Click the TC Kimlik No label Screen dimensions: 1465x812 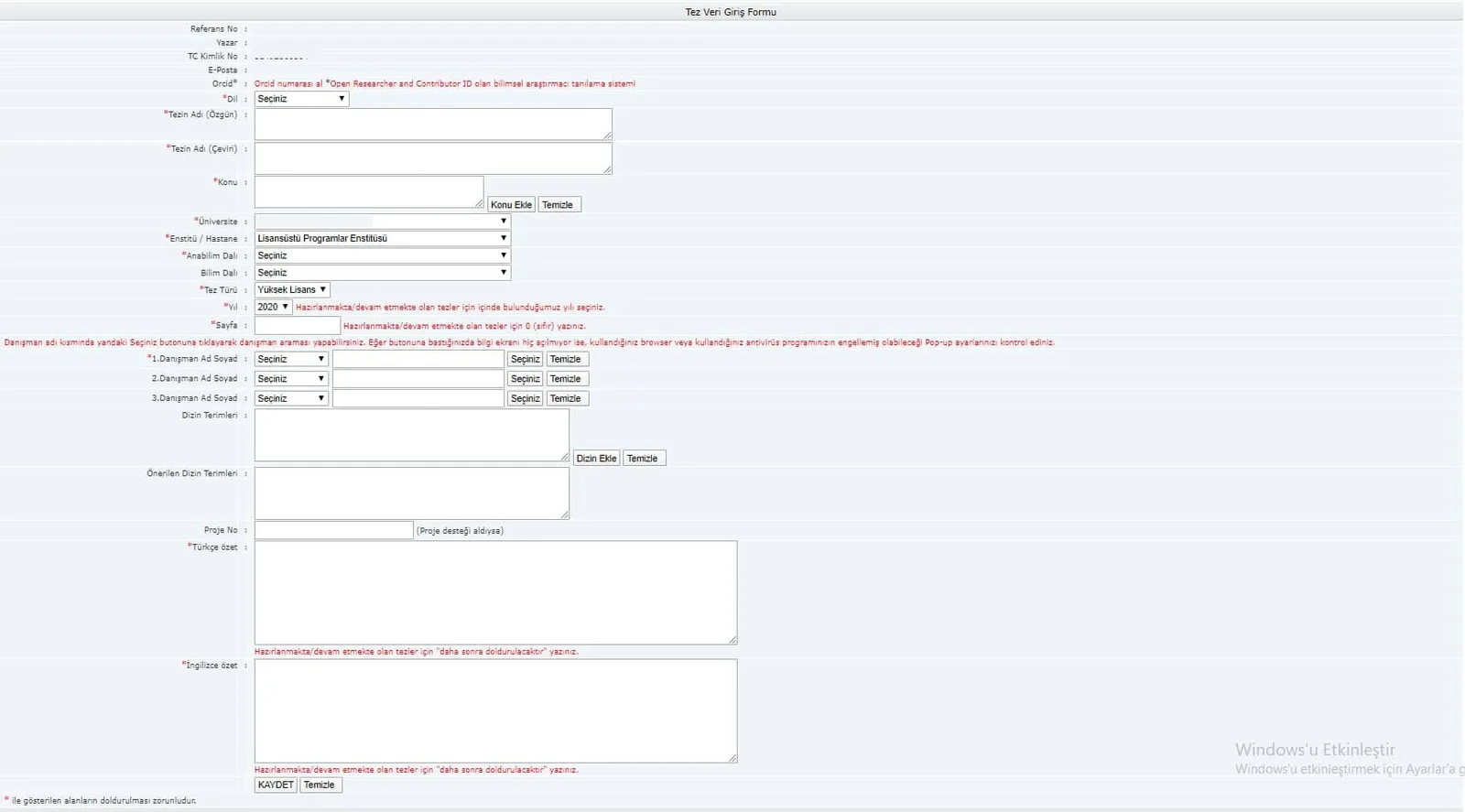(212, 56)
